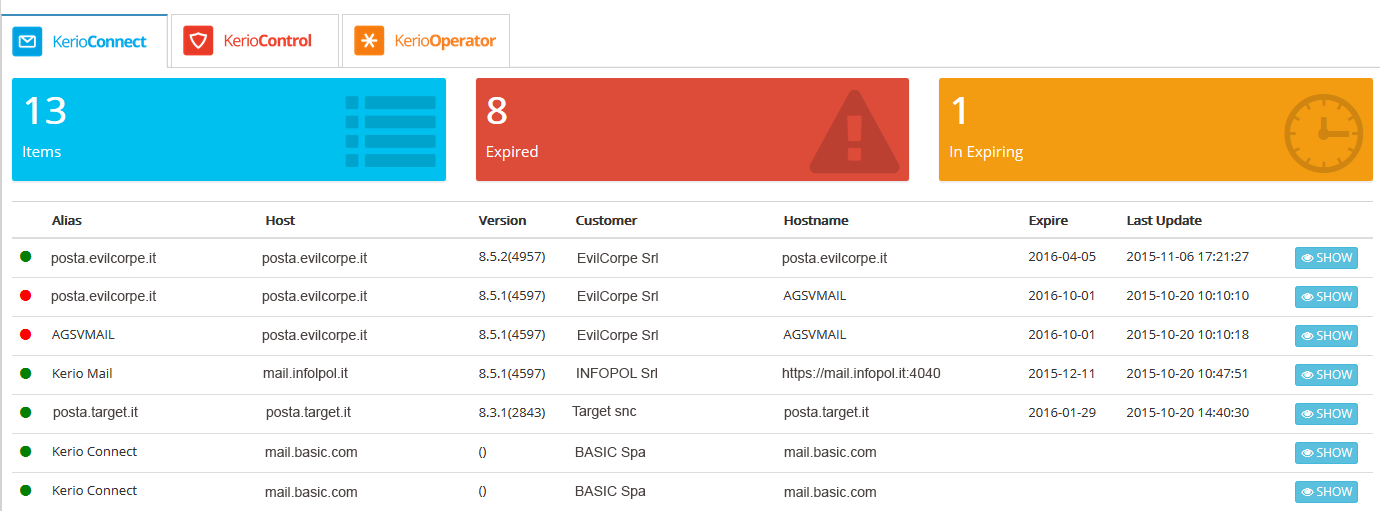
Task: Select last update 2015-10-20 10:47:51
Action: (1188, 373)
